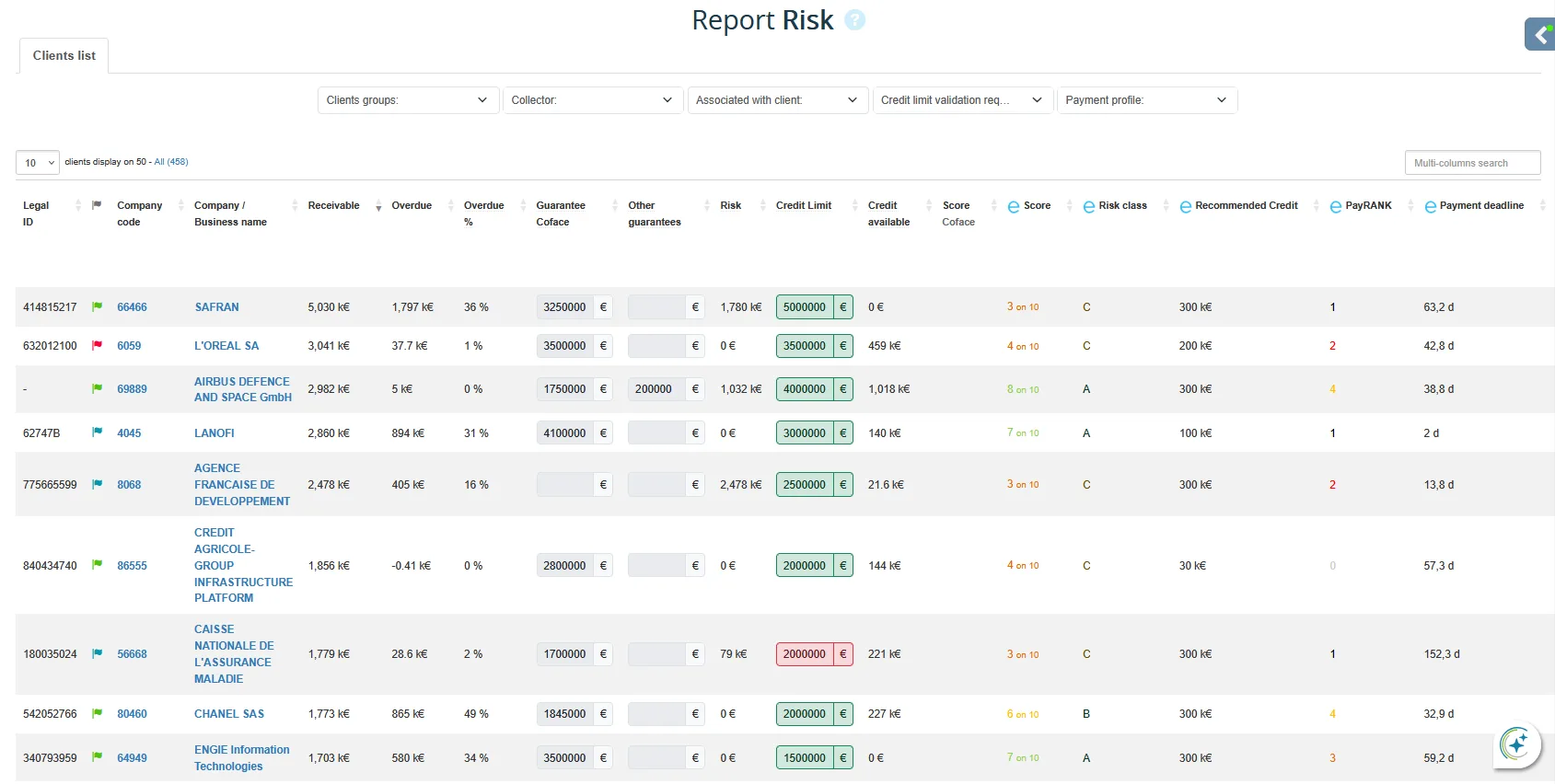
Task: Click the icon beside Payment deadline header
Action: pos(1431,206)
